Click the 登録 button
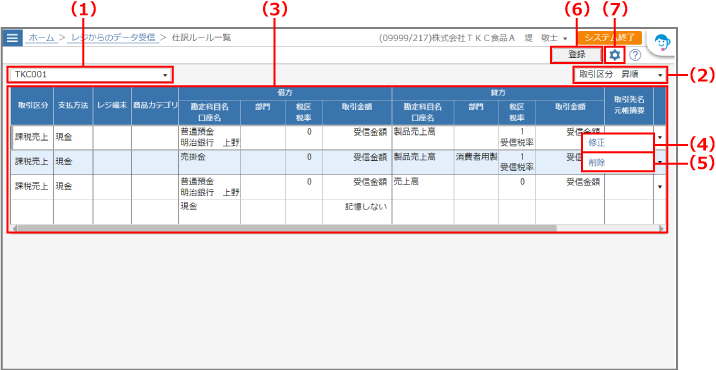Image resolution: width=716 pixels, height=370 pixels. (x=577, y=55)
